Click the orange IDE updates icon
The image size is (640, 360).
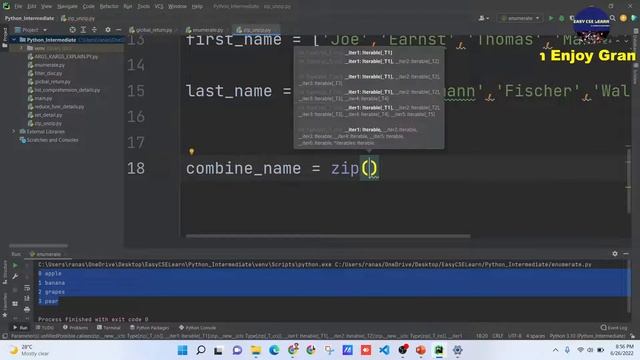623,18
